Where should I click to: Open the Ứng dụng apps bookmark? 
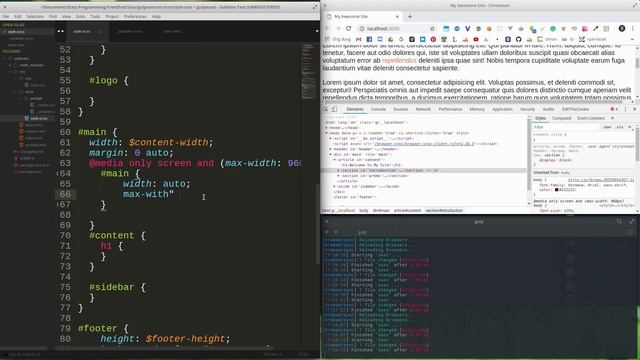point(338,40)
